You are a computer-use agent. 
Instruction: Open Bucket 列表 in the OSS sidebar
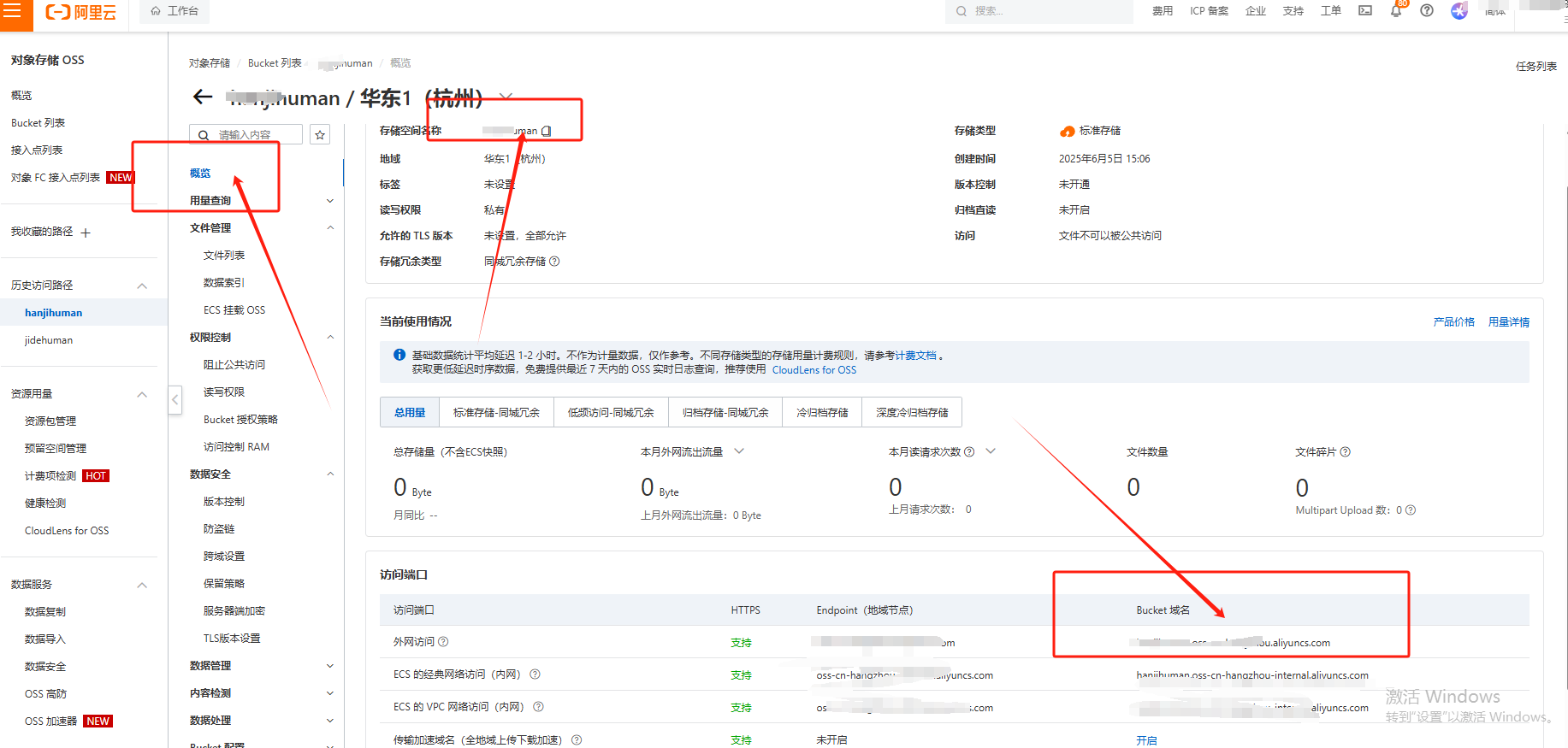point(38,123)
